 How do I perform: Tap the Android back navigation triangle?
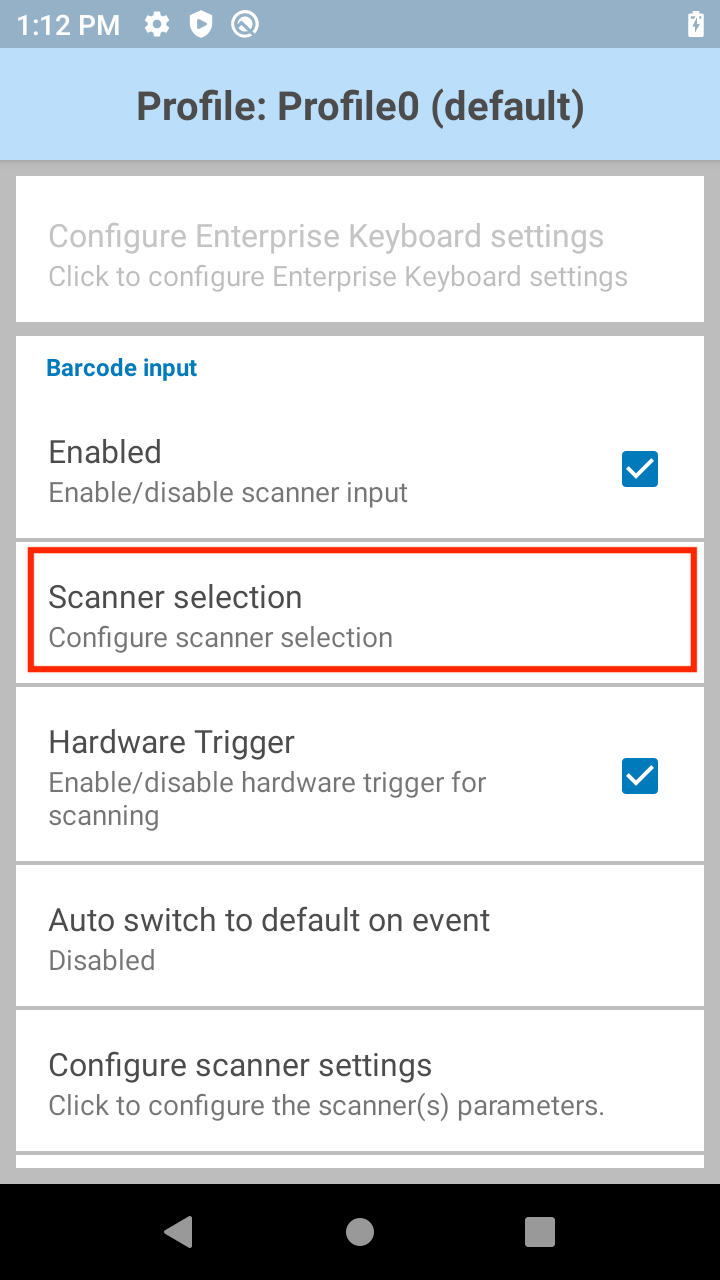point(179,1231)
